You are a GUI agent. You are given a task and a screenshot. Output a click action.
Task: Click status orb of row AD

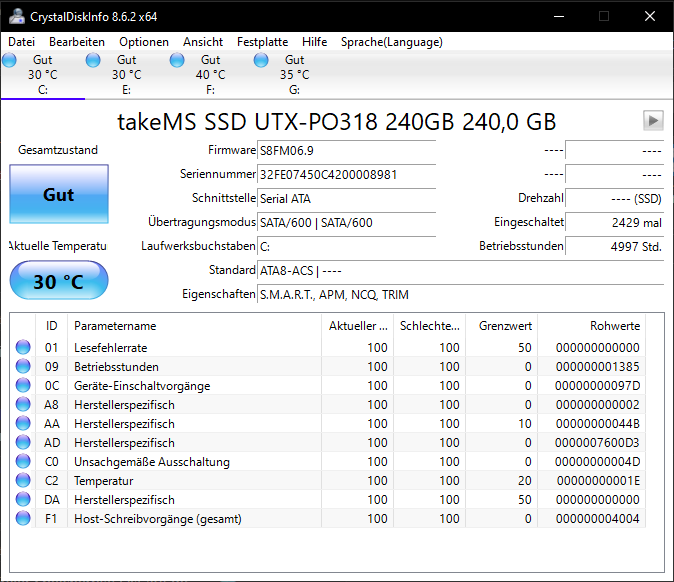tap(23, 442)
